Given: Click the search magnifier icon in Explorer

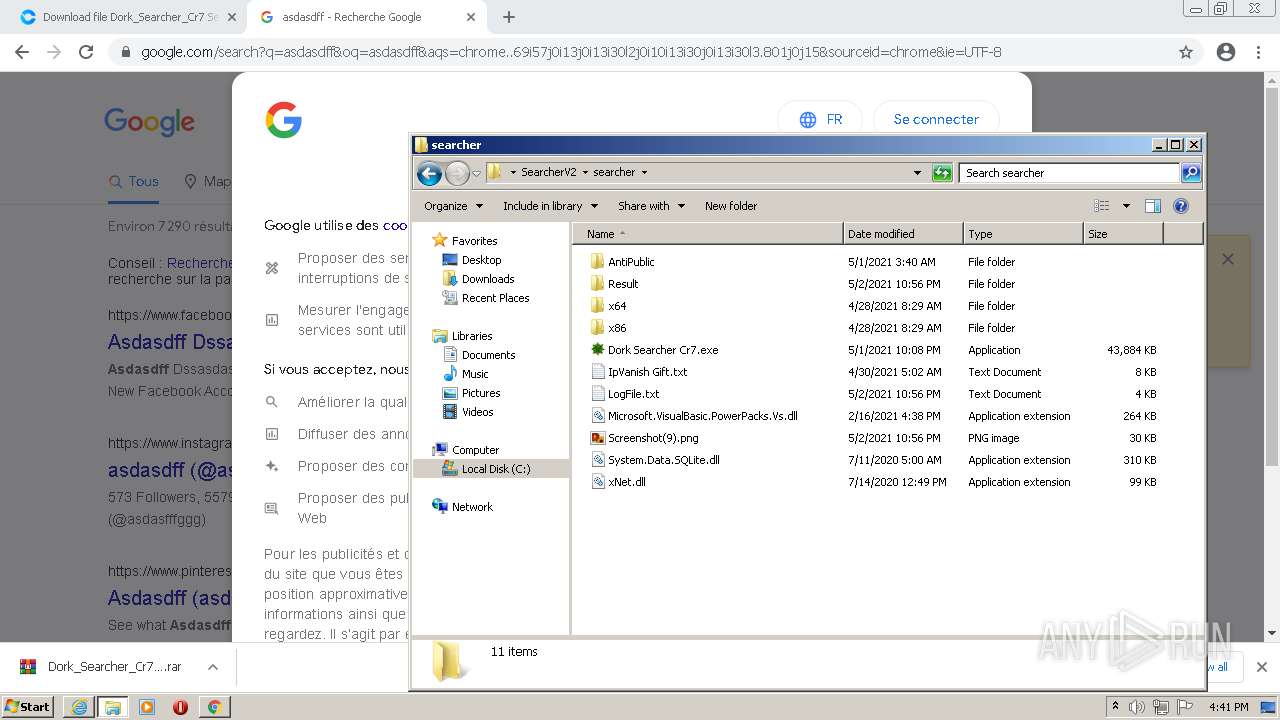Looking at the screenshot, I should tap(1190, 173).
